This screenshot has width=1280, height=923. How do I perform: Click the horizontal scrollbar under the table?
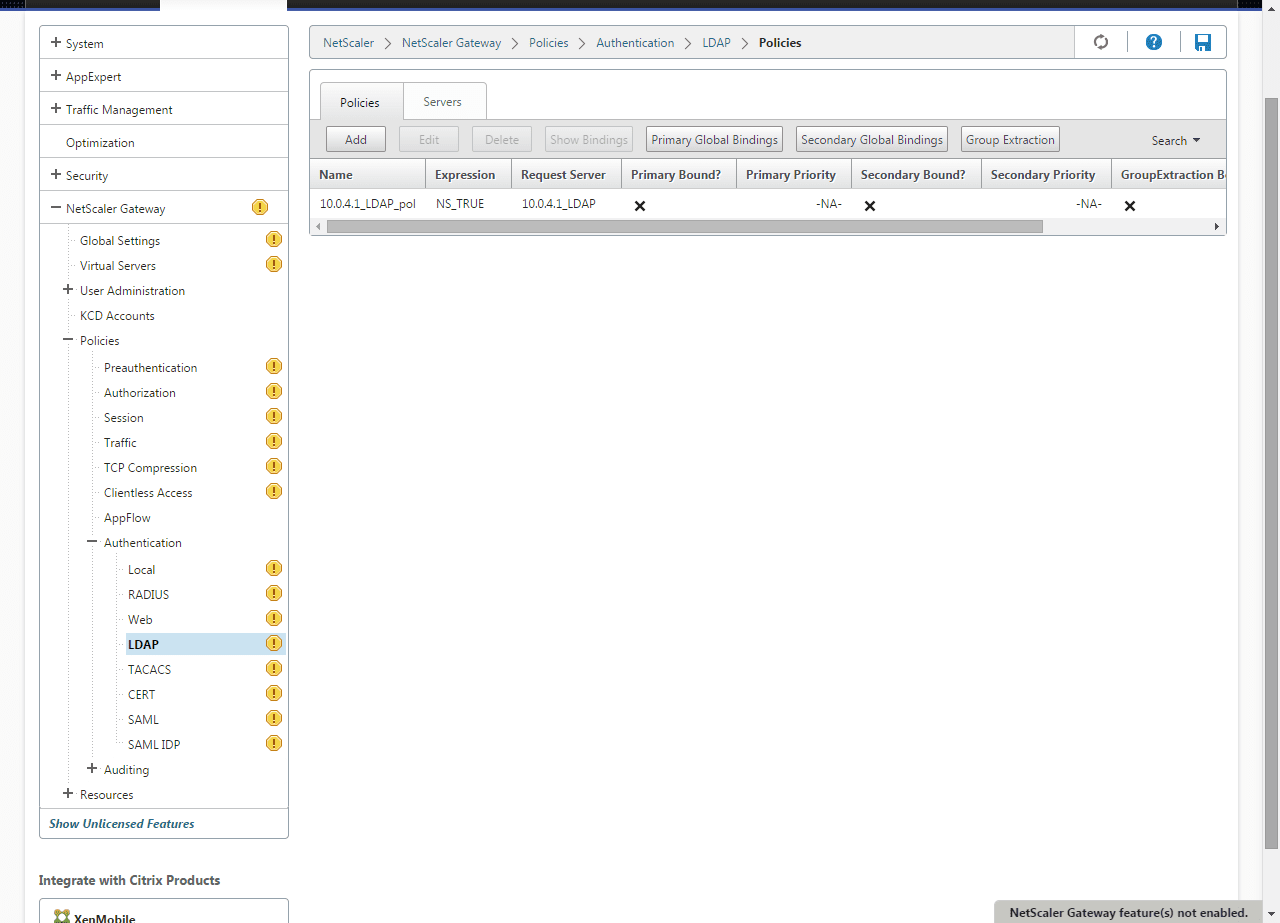tap(684, 227)
